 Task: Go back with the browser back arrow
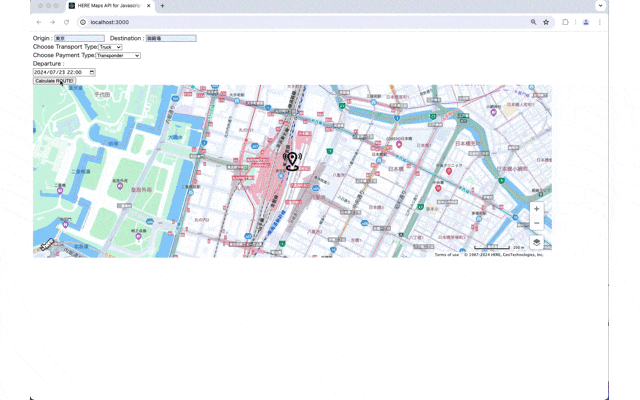coord(39,22)
